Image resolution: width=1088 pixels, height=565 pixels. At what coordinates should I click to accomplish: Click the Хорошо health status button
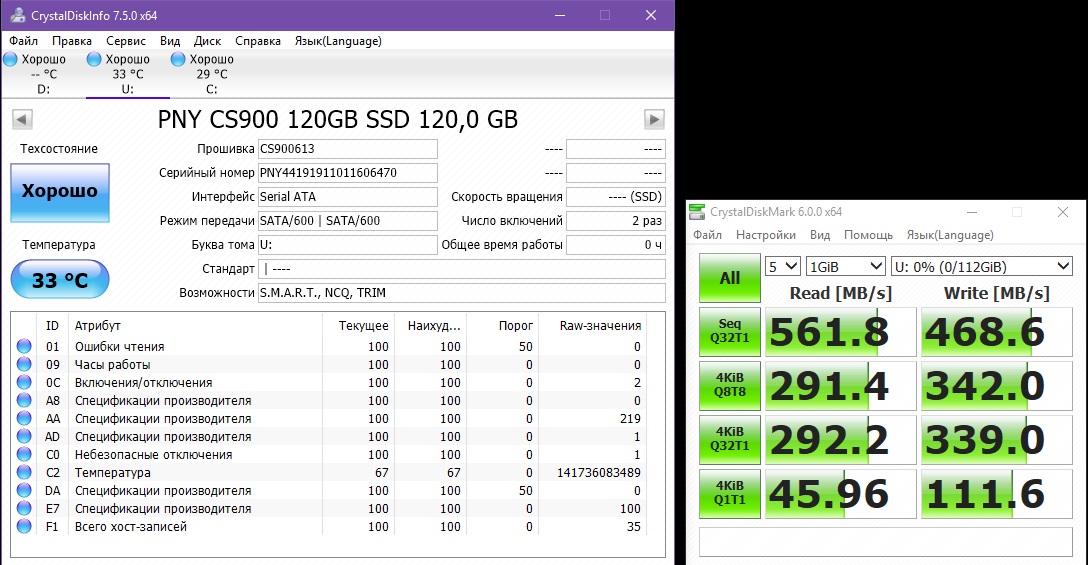(60, 193)
